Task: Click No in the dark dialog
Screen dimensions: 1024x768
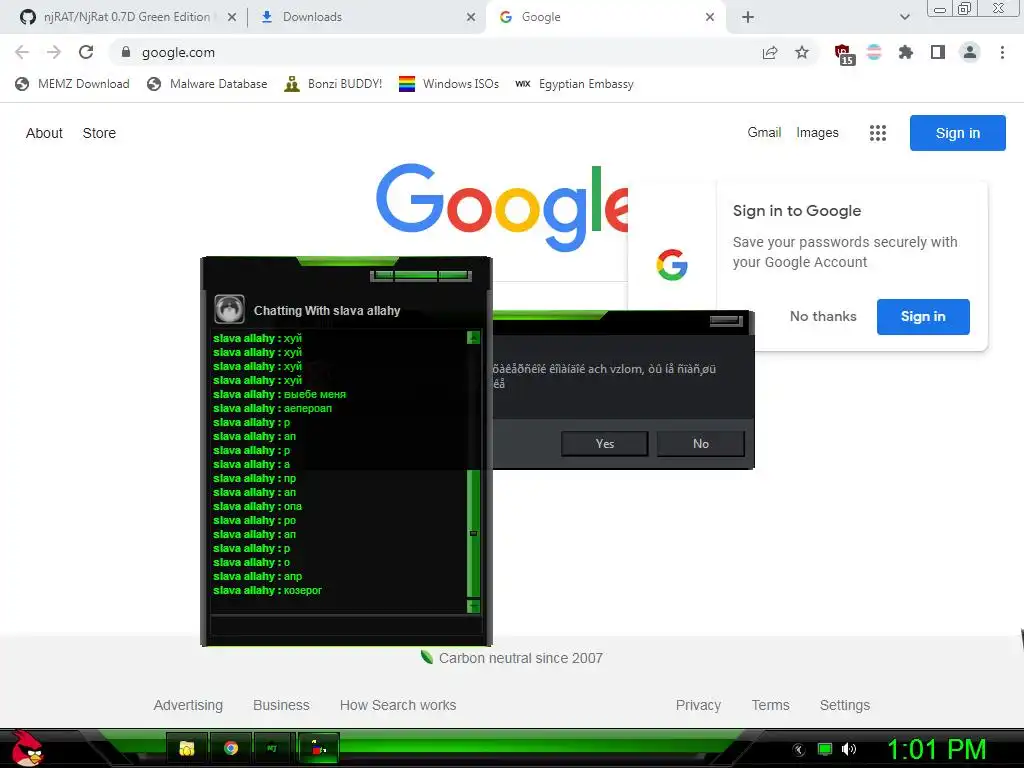Action: point(701,443)
